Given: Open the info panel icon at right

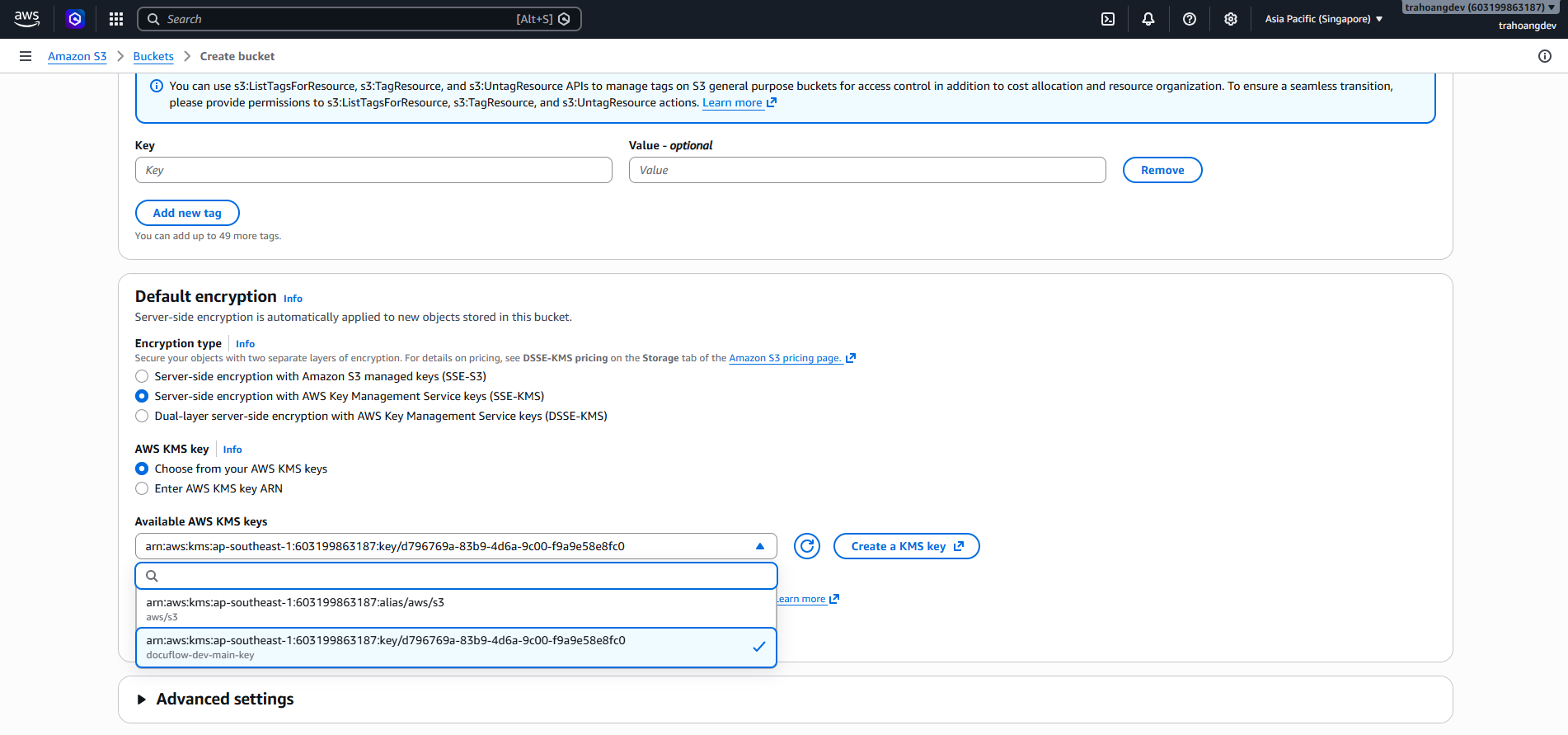Looking at the screenshot, I should (1545, 56).
